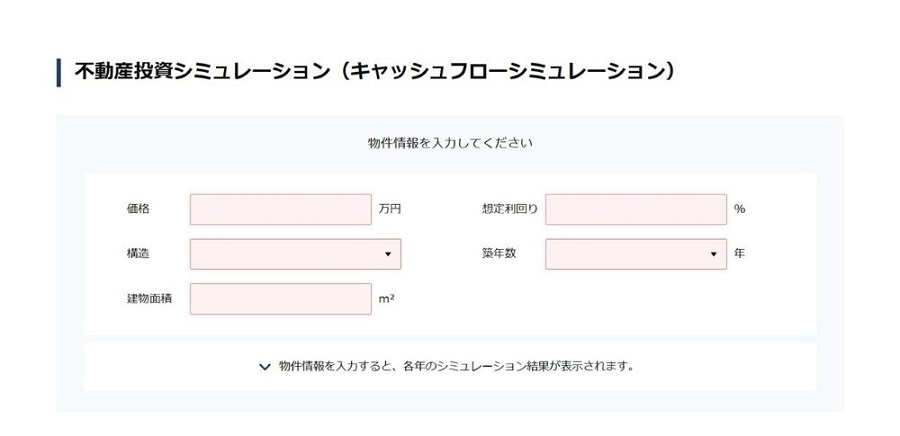This screenshot has width=900, height=436.
Task: Open the 築年数 dropdown
Action: [x=635, y=254]
